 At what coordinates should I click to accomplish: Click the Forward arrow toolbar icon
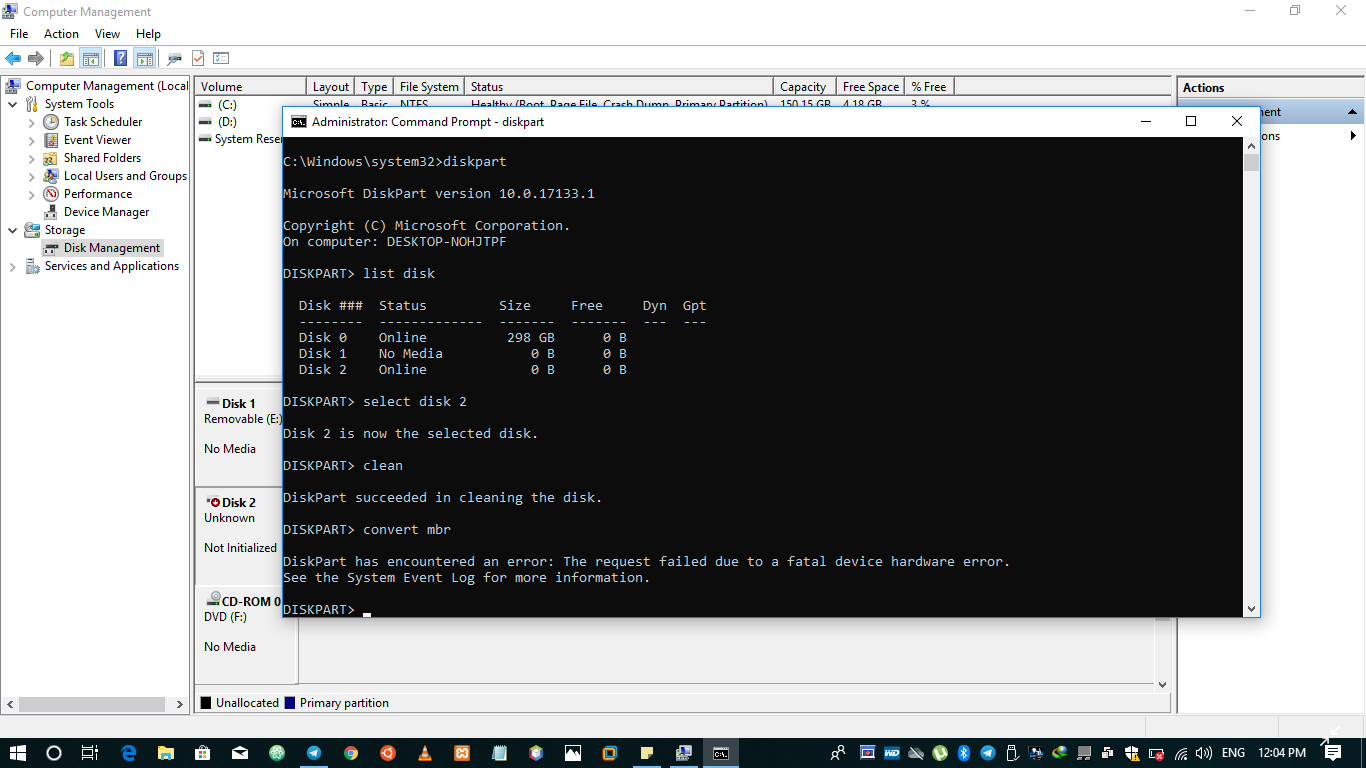tap(36, 59)
